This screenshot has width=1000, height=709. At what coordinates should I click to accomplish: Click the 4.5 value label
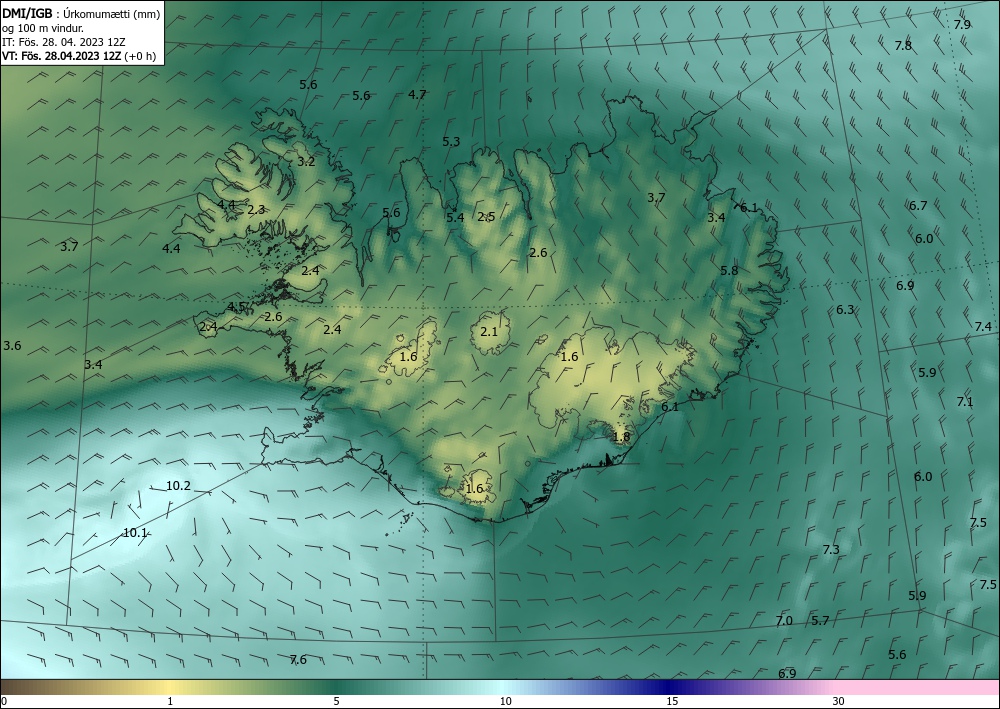coord(237,307)
